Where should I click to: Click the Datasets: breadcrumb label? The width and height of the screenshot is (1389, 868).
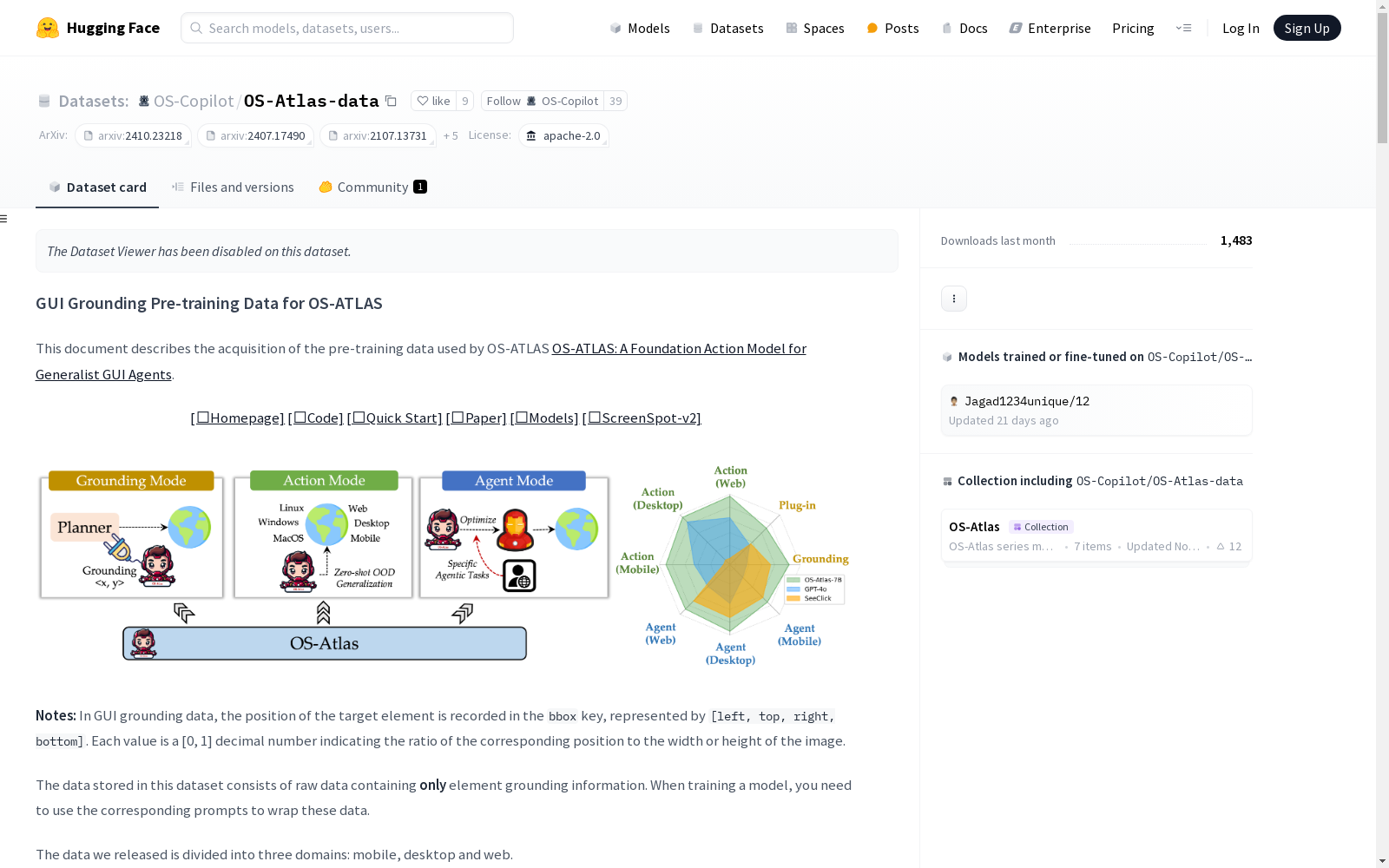click(x=93, y=102)
